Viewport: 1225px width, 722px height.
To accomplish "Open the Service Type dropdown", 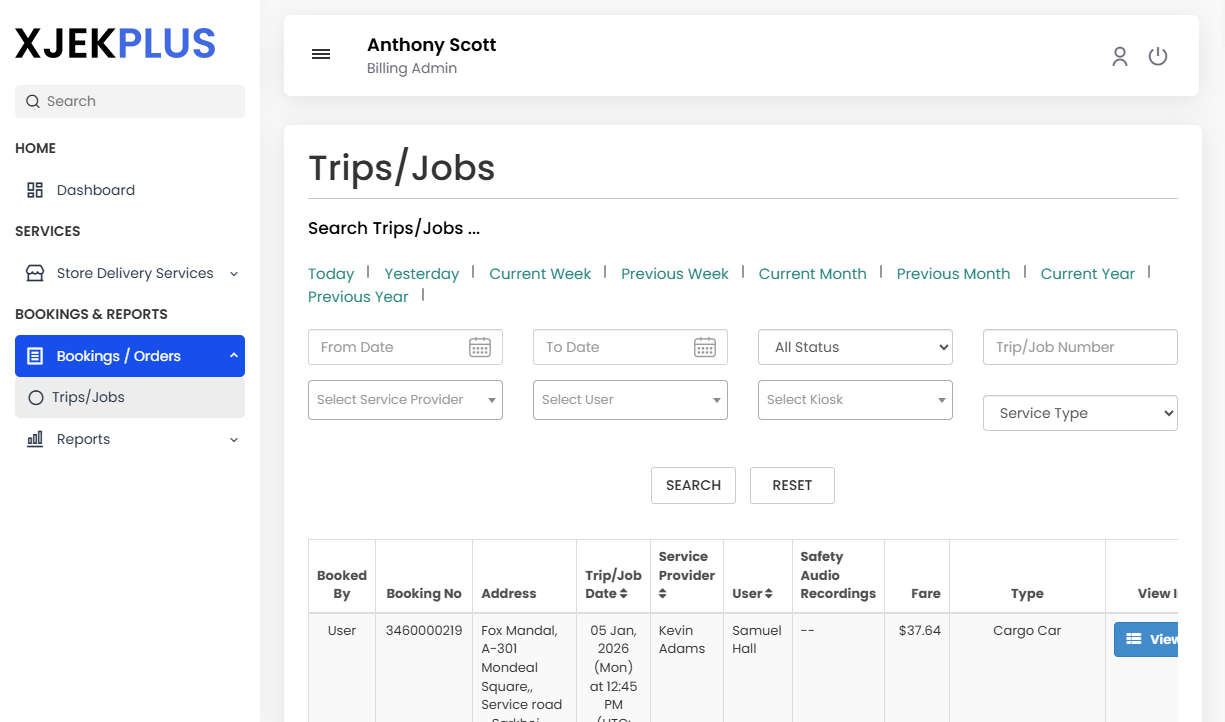I will [x=1080, y=412].
